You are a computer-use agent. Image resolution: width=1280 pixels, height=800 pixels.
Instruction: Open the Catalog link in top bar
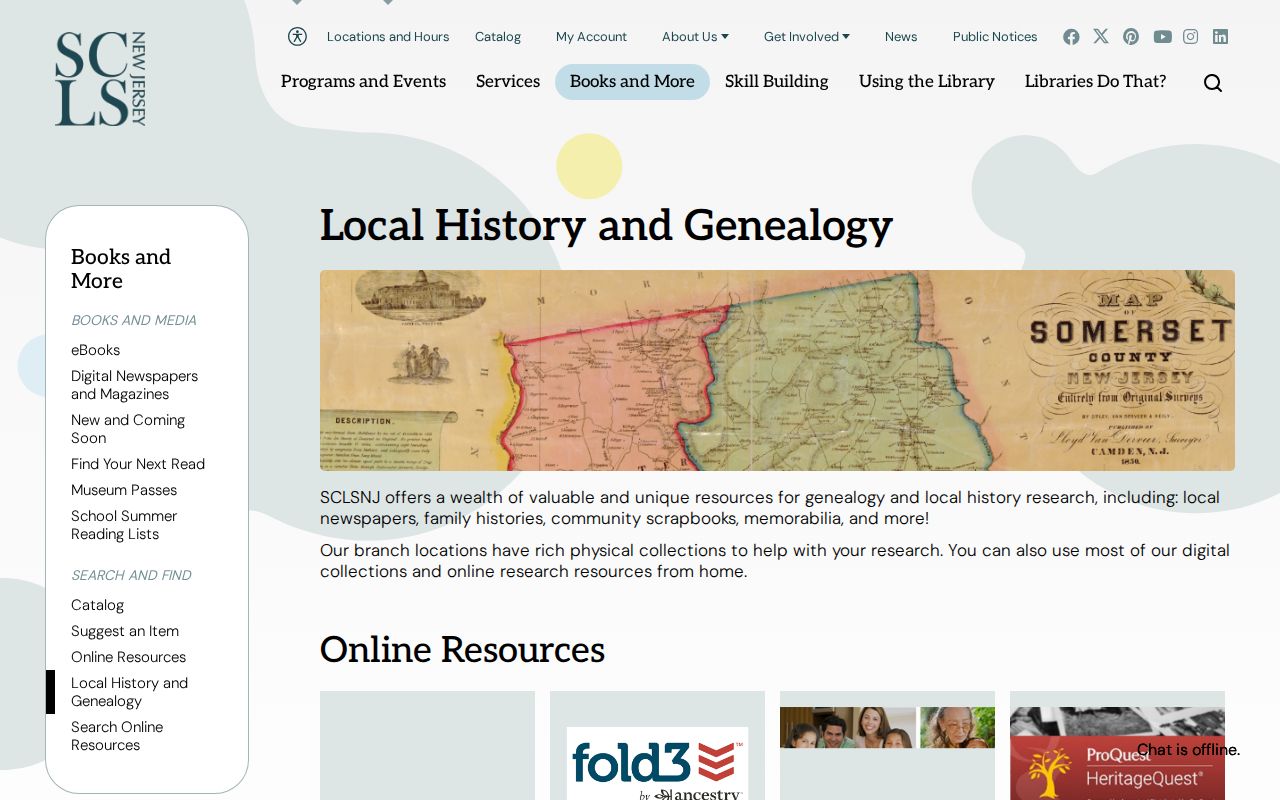coord(498,37)
